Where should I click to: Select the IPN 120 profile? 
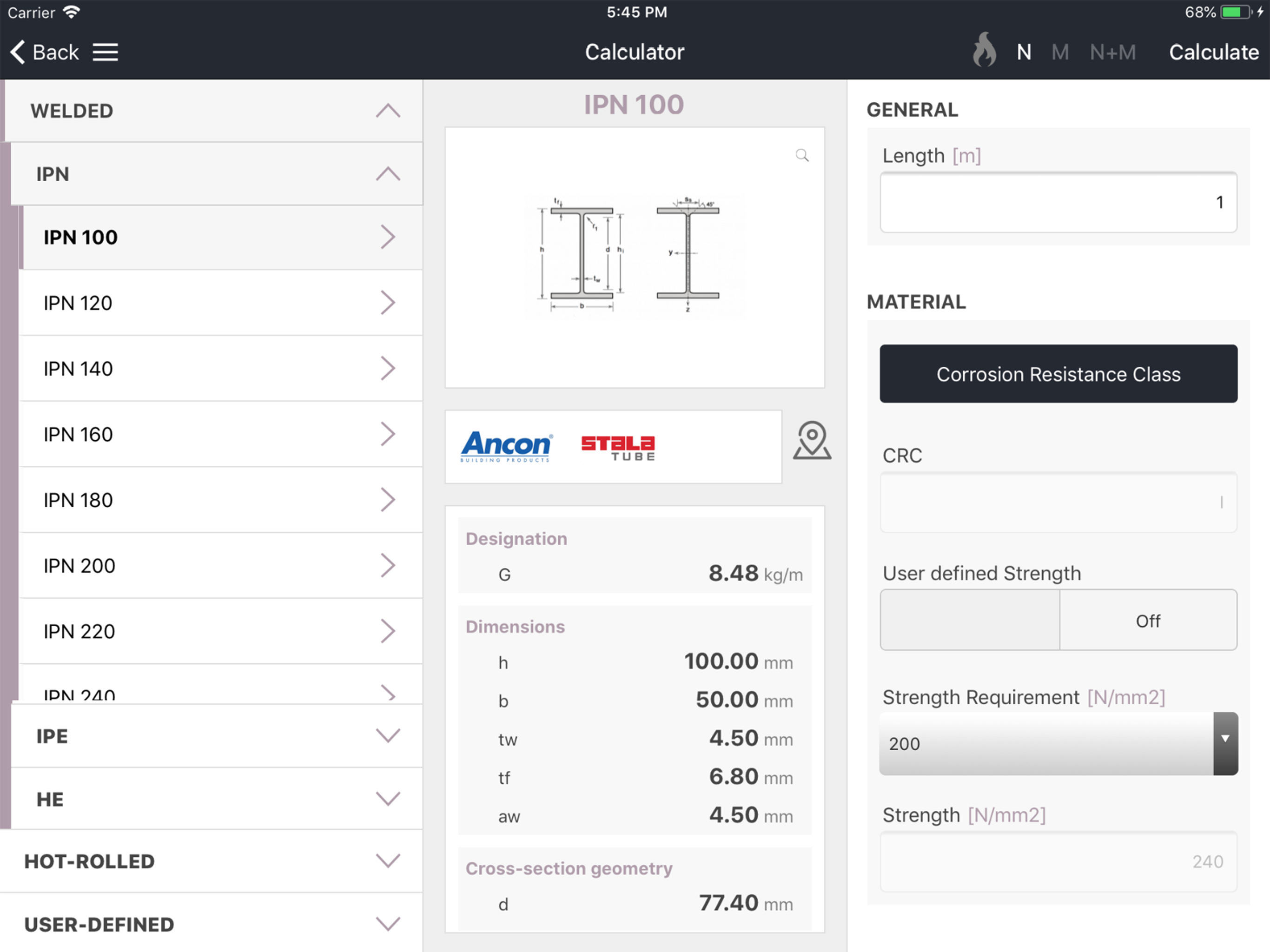(x=221, y=303)
